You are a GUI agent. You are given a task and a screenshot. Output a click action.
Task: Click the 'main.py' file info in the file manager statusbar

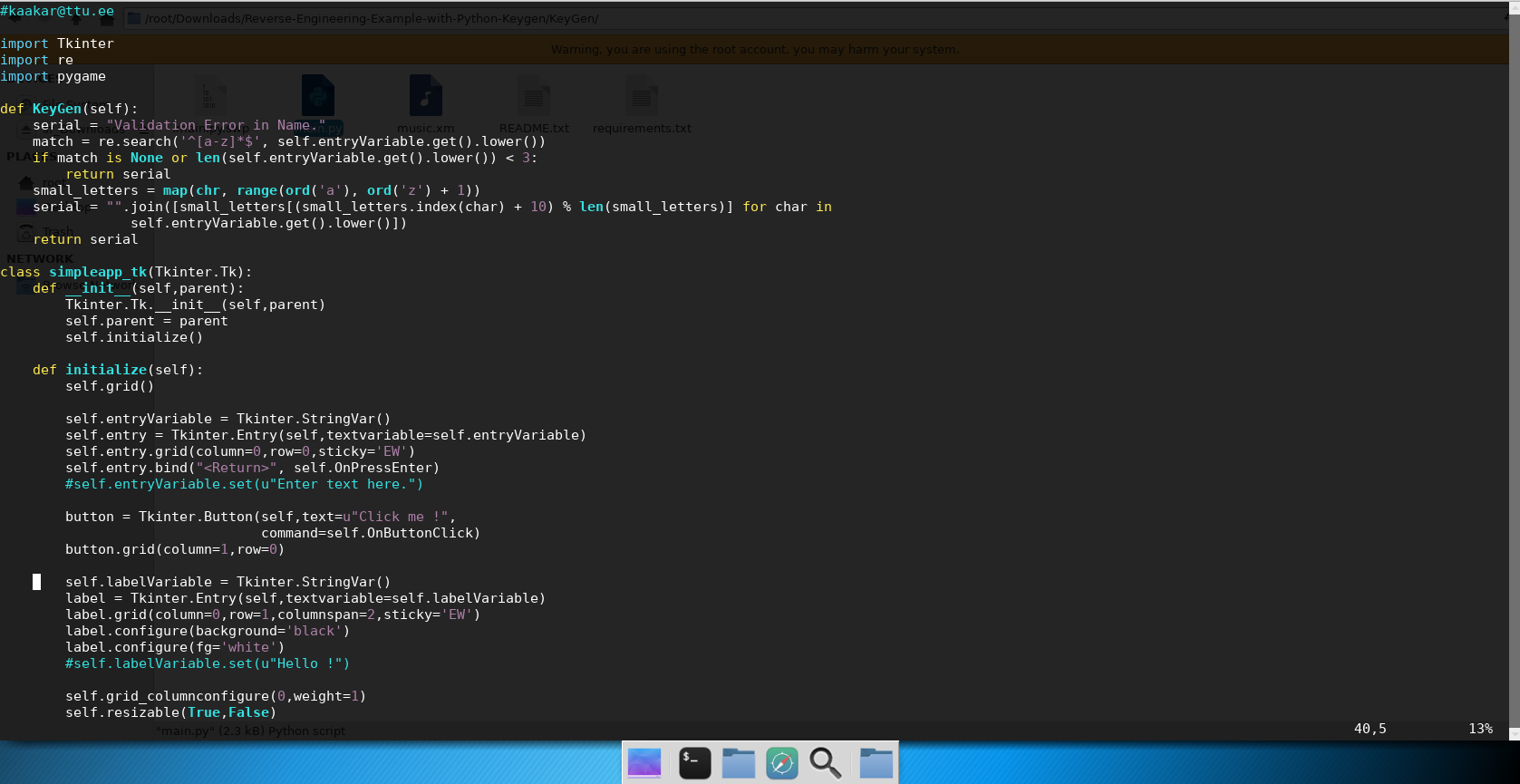[x=250, y=731]
